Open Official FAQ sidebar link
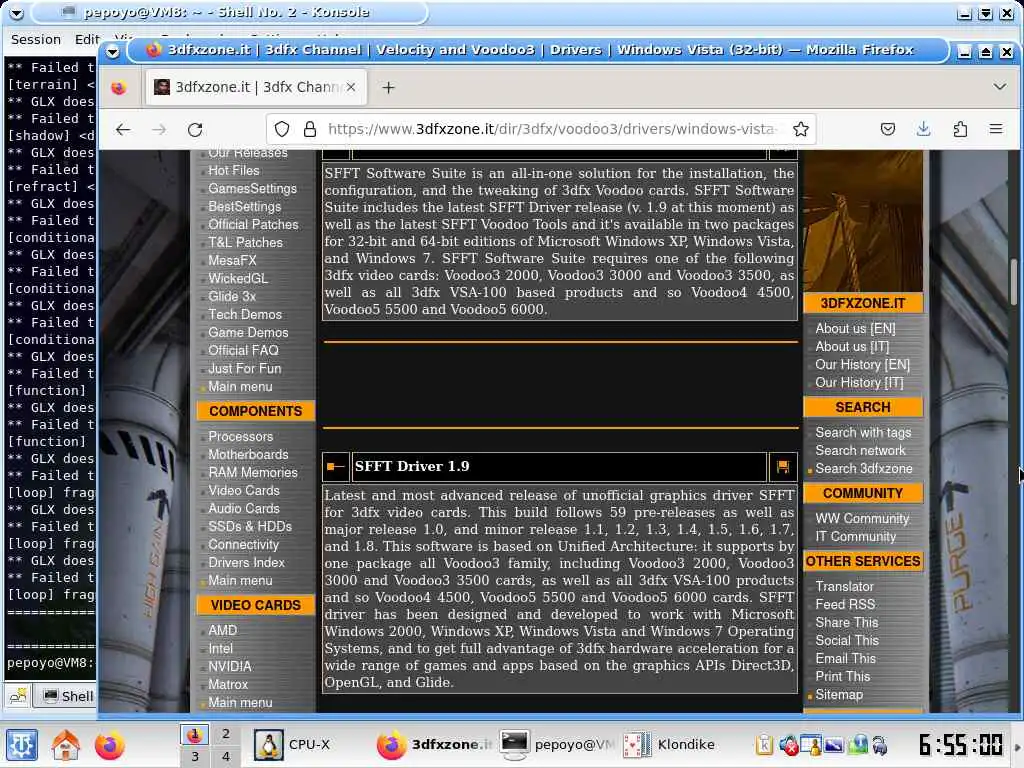Screen dimensions: 1024x768 pyautogui.click(x=243, y=351)
